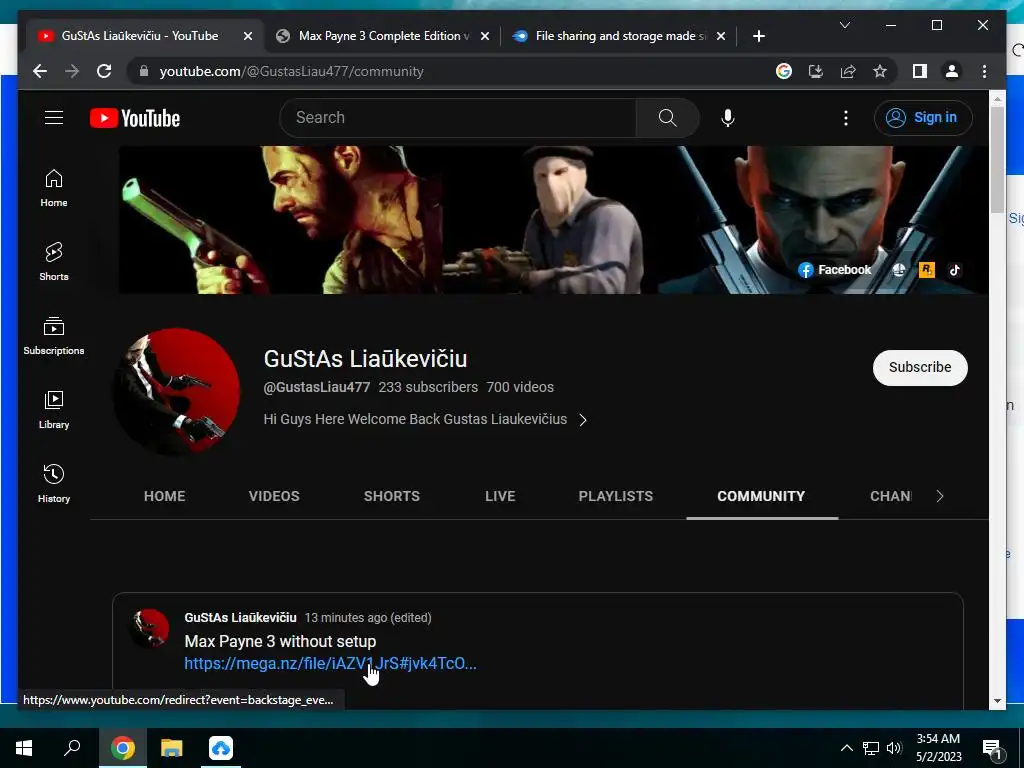Focus the YouTube Search field
1024x768 pixels.
click(458, 118)
